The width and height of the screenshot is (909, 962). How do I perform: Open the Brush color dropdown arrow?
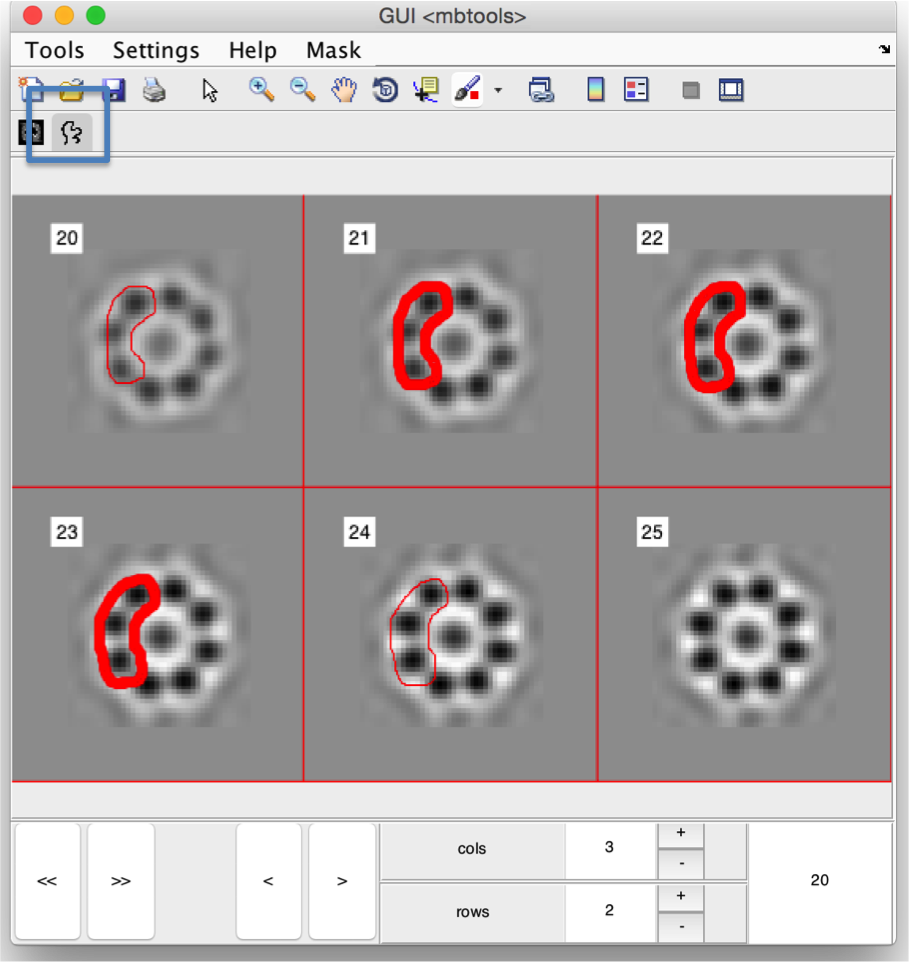[498, 90]
